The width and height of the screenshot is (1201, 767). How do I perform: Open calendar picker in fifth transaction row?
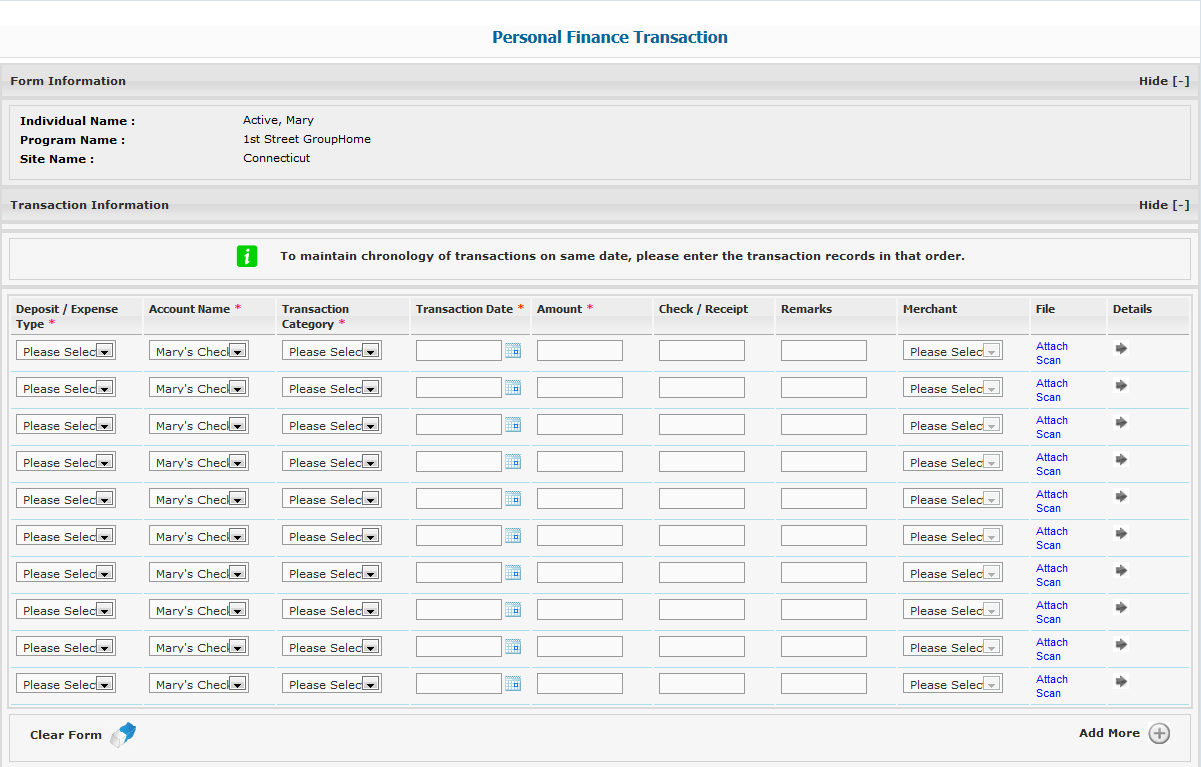513,498
